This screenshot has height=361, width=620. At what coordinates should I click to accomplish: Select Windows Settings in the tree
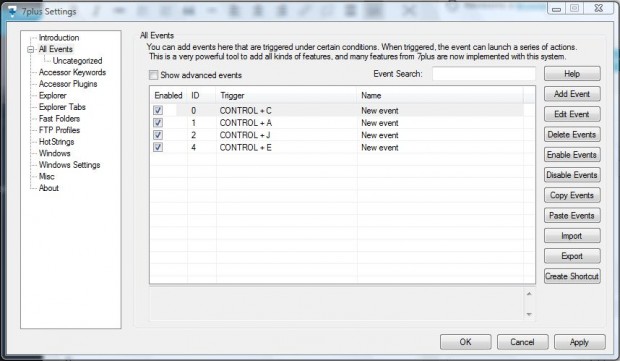[70, 164]
